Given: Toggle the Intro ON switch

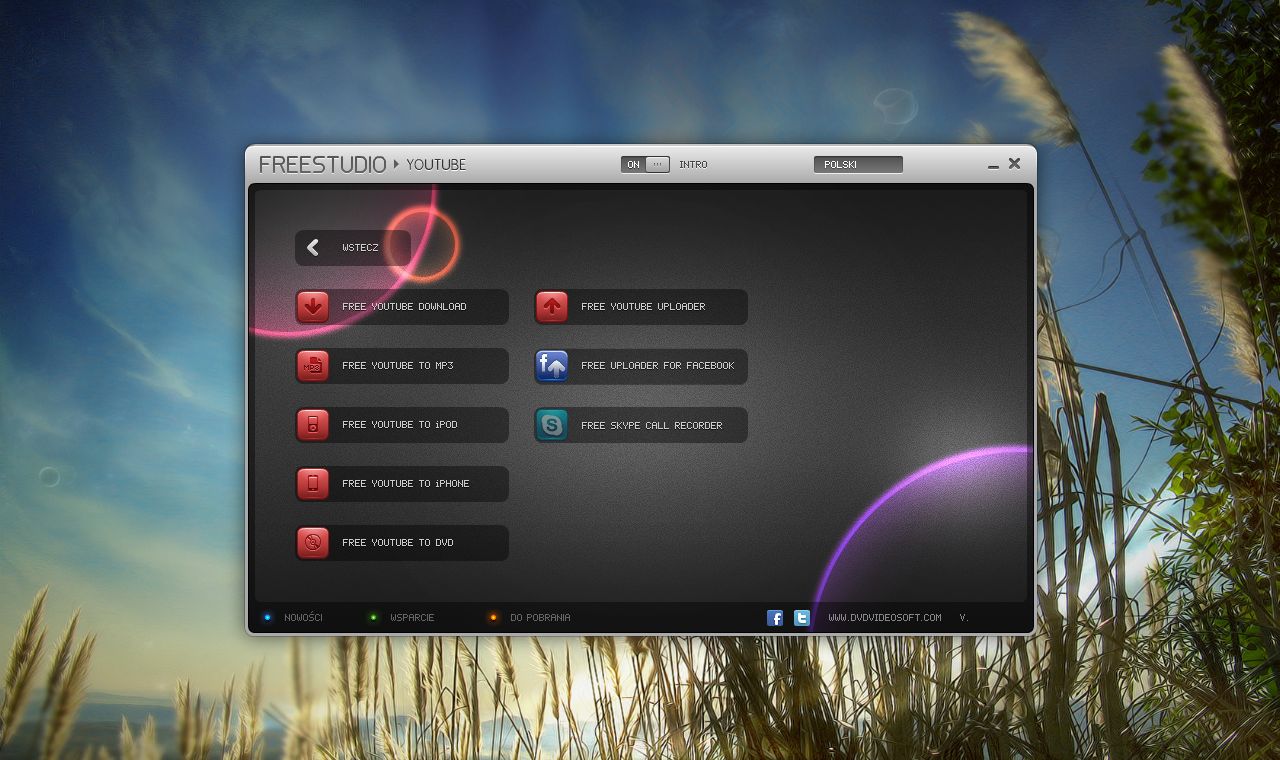Looking at the screenshot, I should (x=645, y=165).
